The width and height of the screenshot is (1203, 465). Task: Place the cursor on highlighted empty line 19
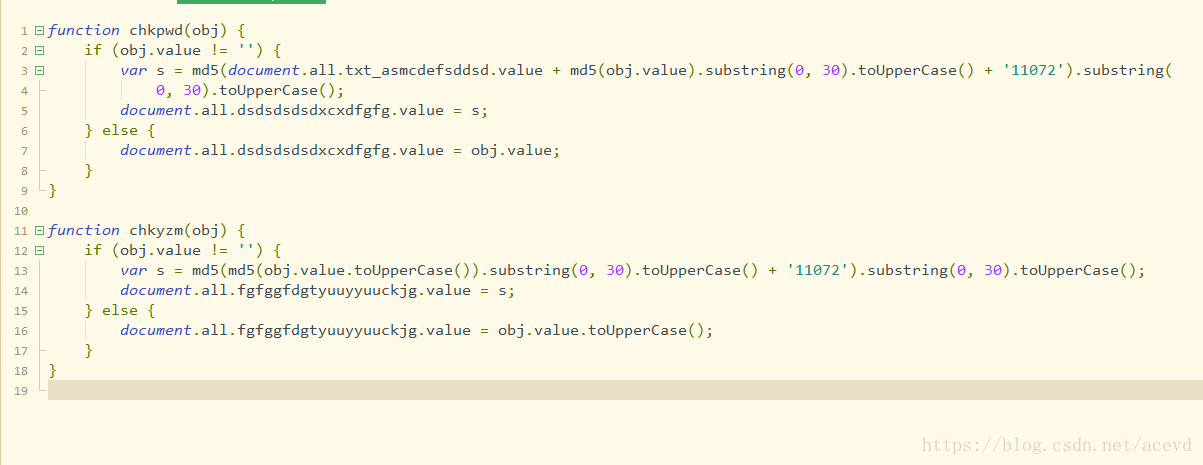[x=625, y=391]
